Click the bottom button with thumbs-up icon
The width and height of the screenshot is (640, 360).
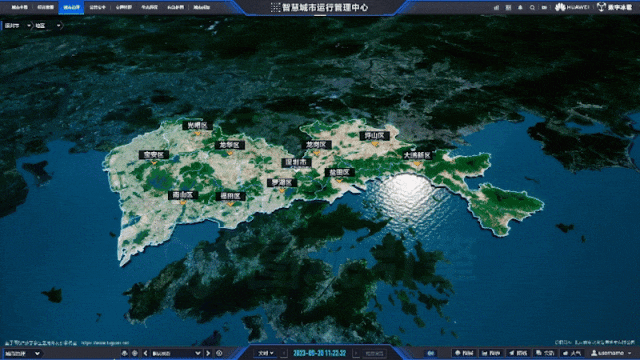[572, 353]
